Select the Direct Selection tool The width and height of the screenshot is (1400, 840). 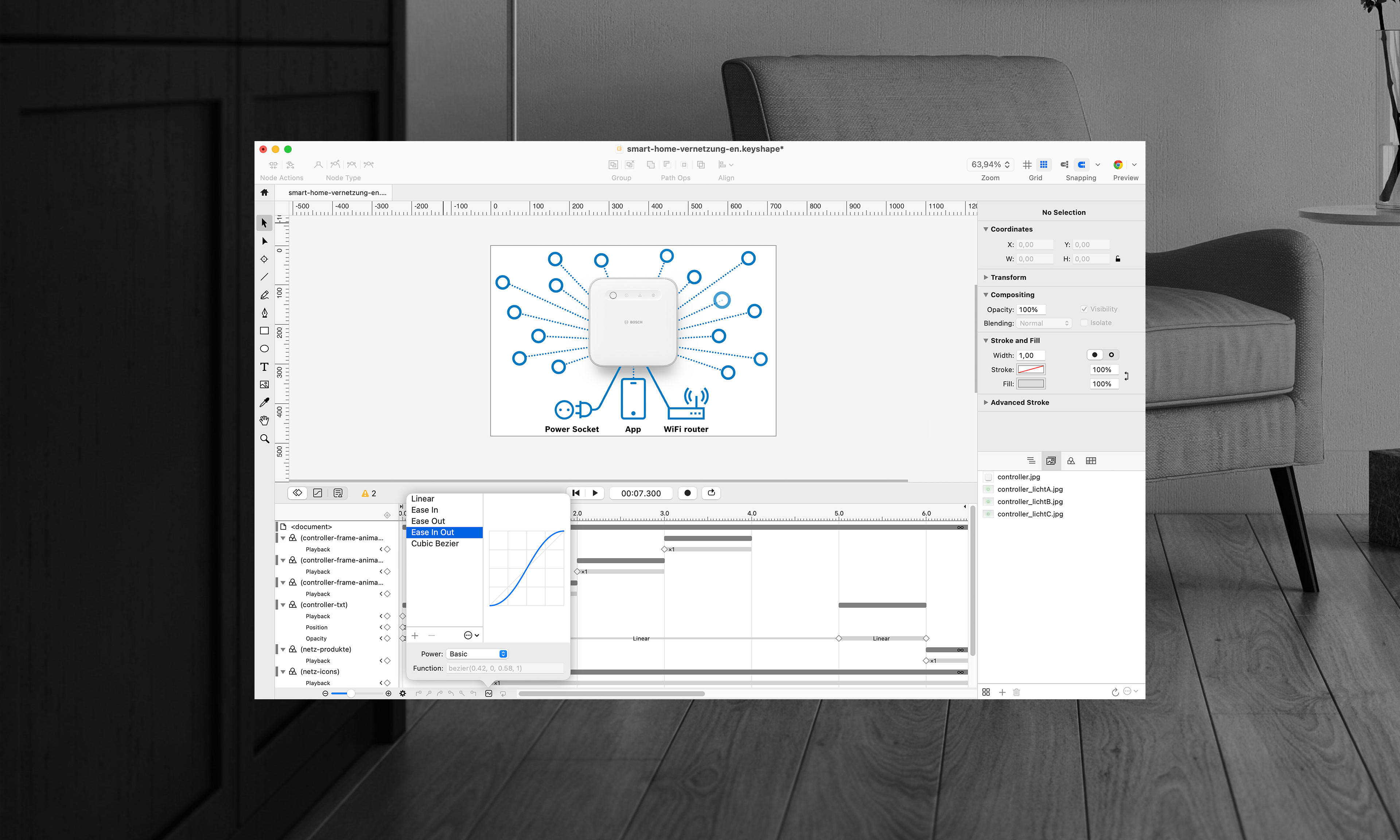tap(264, 241)
